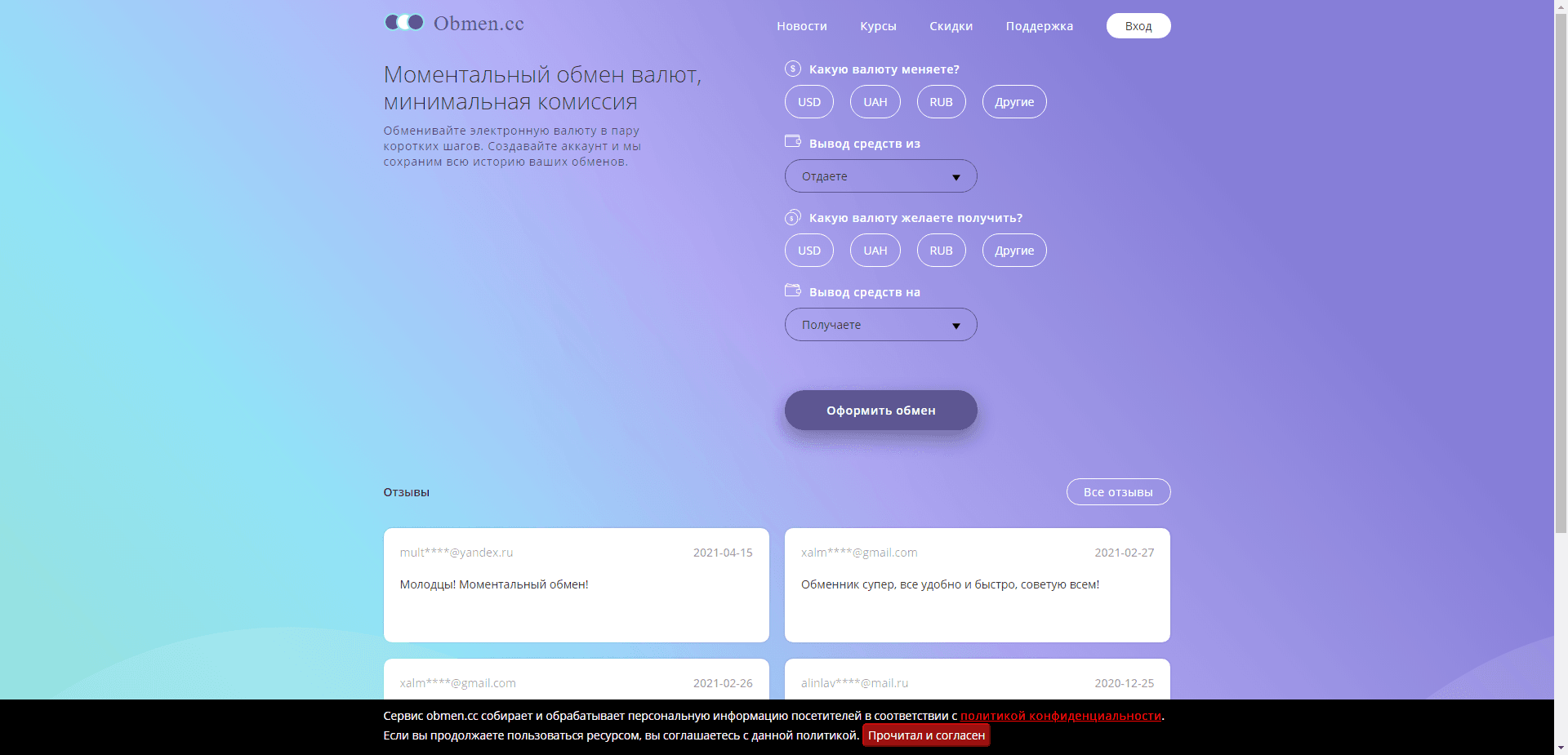Image resolution: width=1568 pixels, height=755 pixels.
Task: Open the 'Новости' menu item
Action: pyautogui.click(x=801, y=26)
